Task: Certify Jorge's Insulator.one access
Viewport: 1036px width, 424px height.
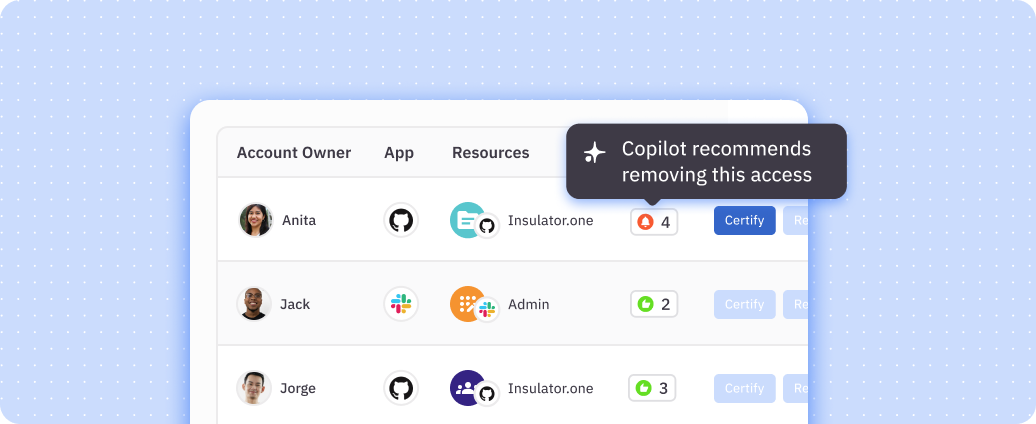Action: click(x=744, y=388)
